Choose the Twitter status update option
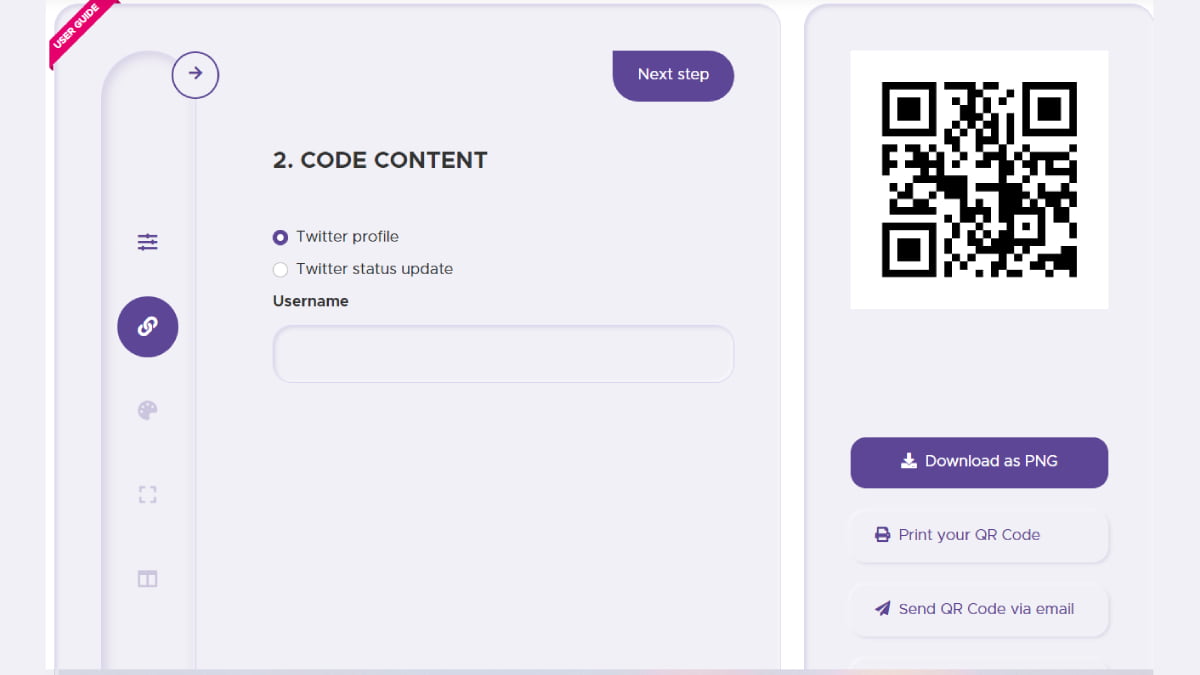 coord(280,269)
